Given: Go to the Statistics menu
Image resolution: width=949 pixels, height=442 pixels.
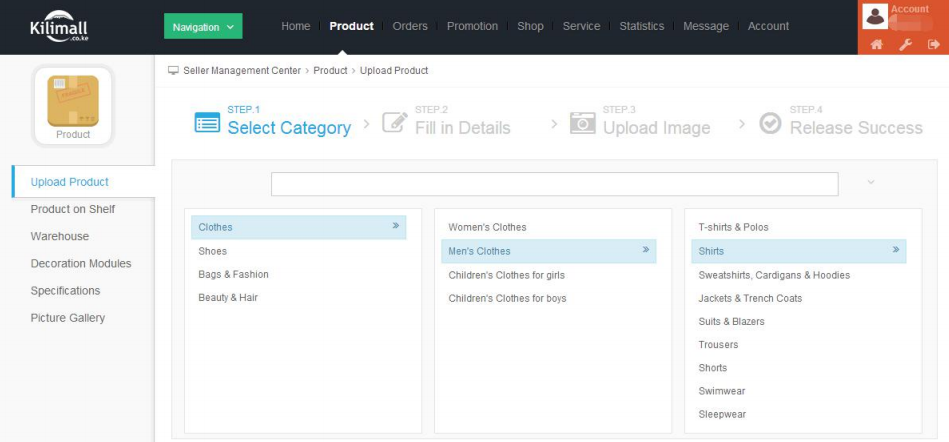Looking at the screenshot, I should (x=641, y=26).
